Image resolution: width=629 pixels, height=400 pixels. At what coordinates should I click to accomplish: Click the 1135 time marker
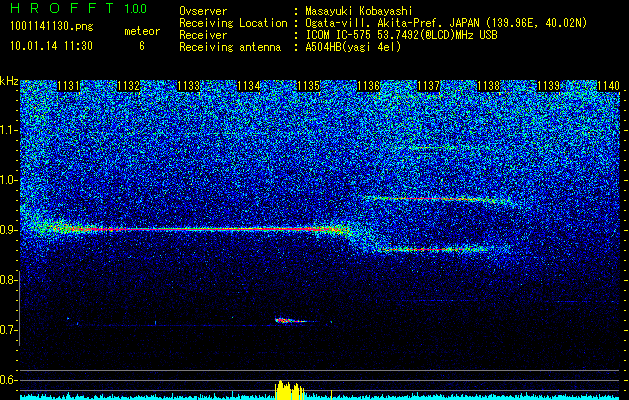308,86
